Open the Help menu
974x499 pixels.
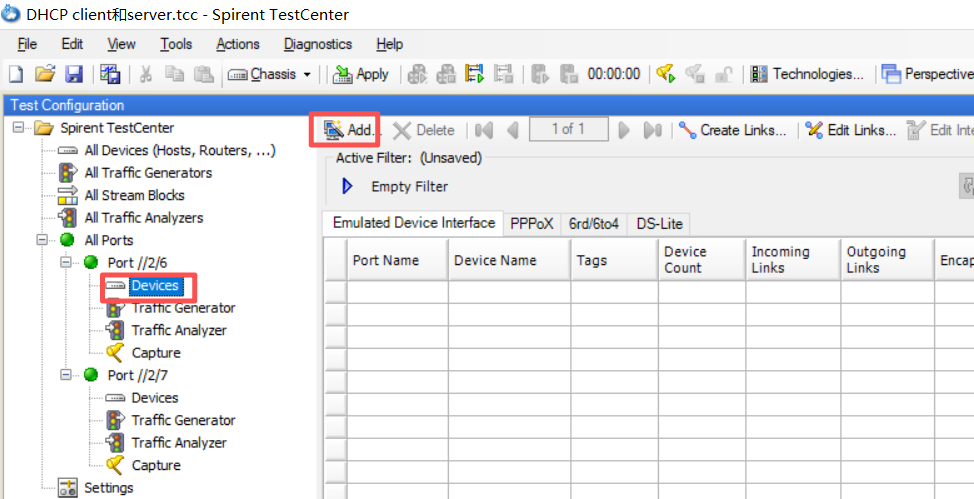(x=389, y=44)
